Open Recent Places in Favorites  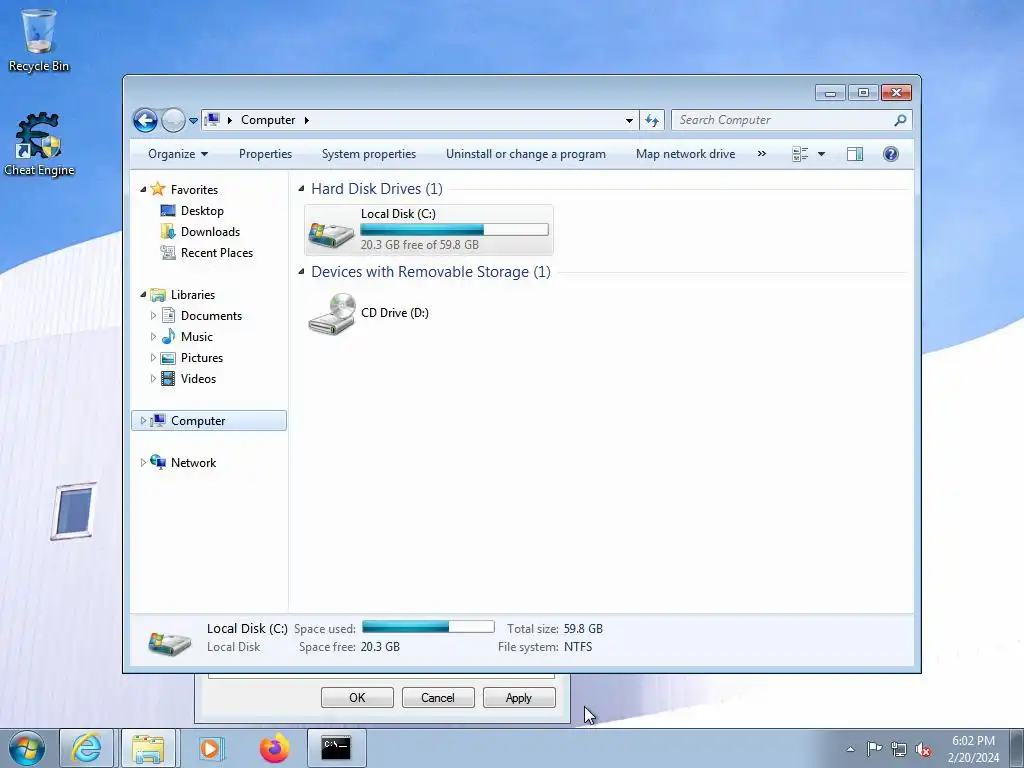(216, 253)
